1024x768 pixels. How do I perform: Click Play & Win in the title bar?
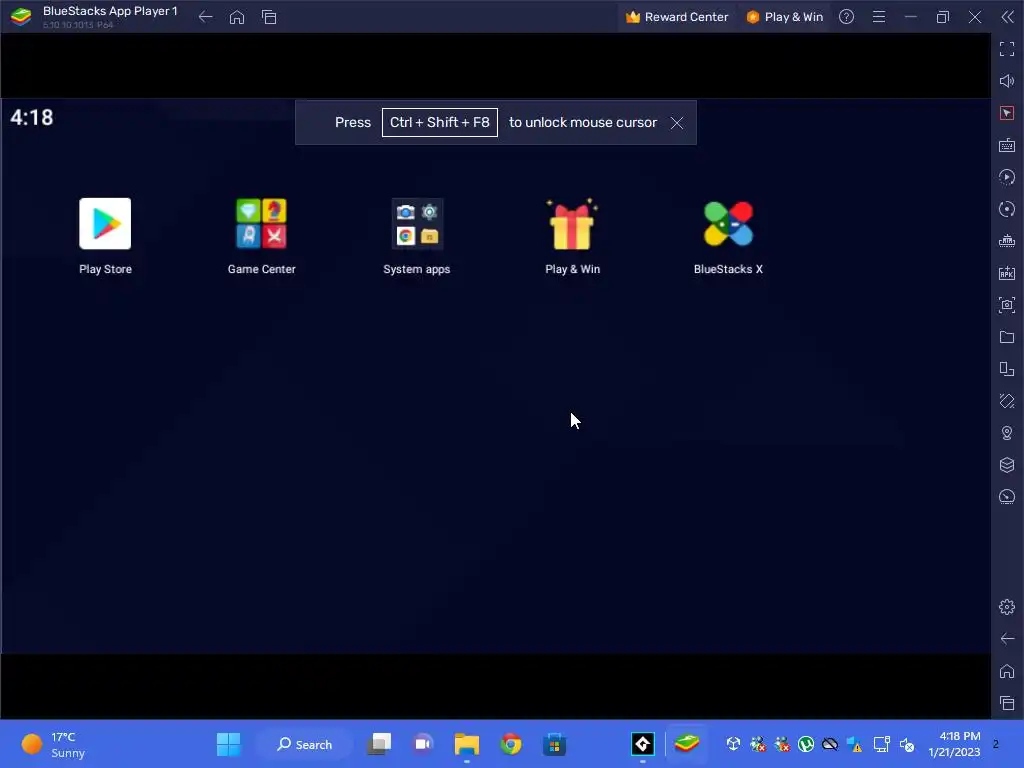pos(784,17)
